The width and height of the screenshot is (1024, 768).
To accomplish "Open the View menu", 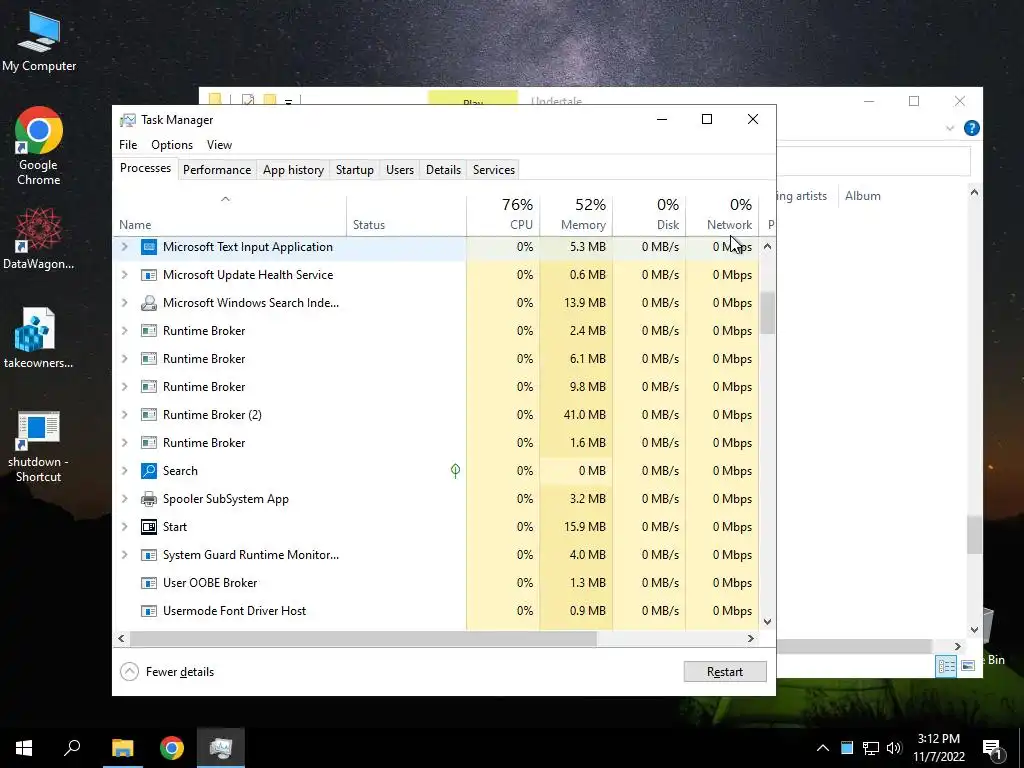I will [x=219, y=145].
